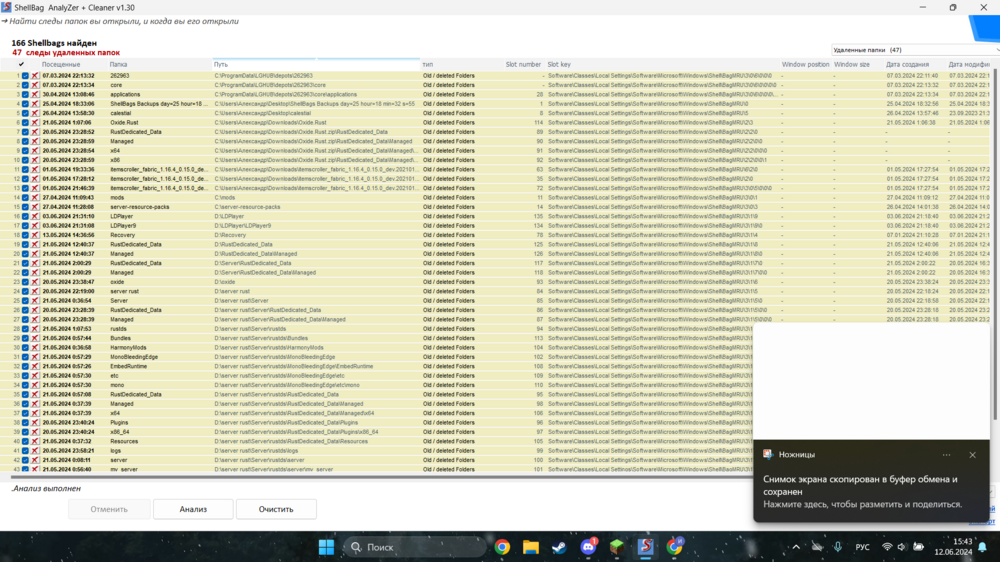Sort by the Посещенные column header
Image resolution: width=1000 pixels, height=562 pixels.
(61, 64)
